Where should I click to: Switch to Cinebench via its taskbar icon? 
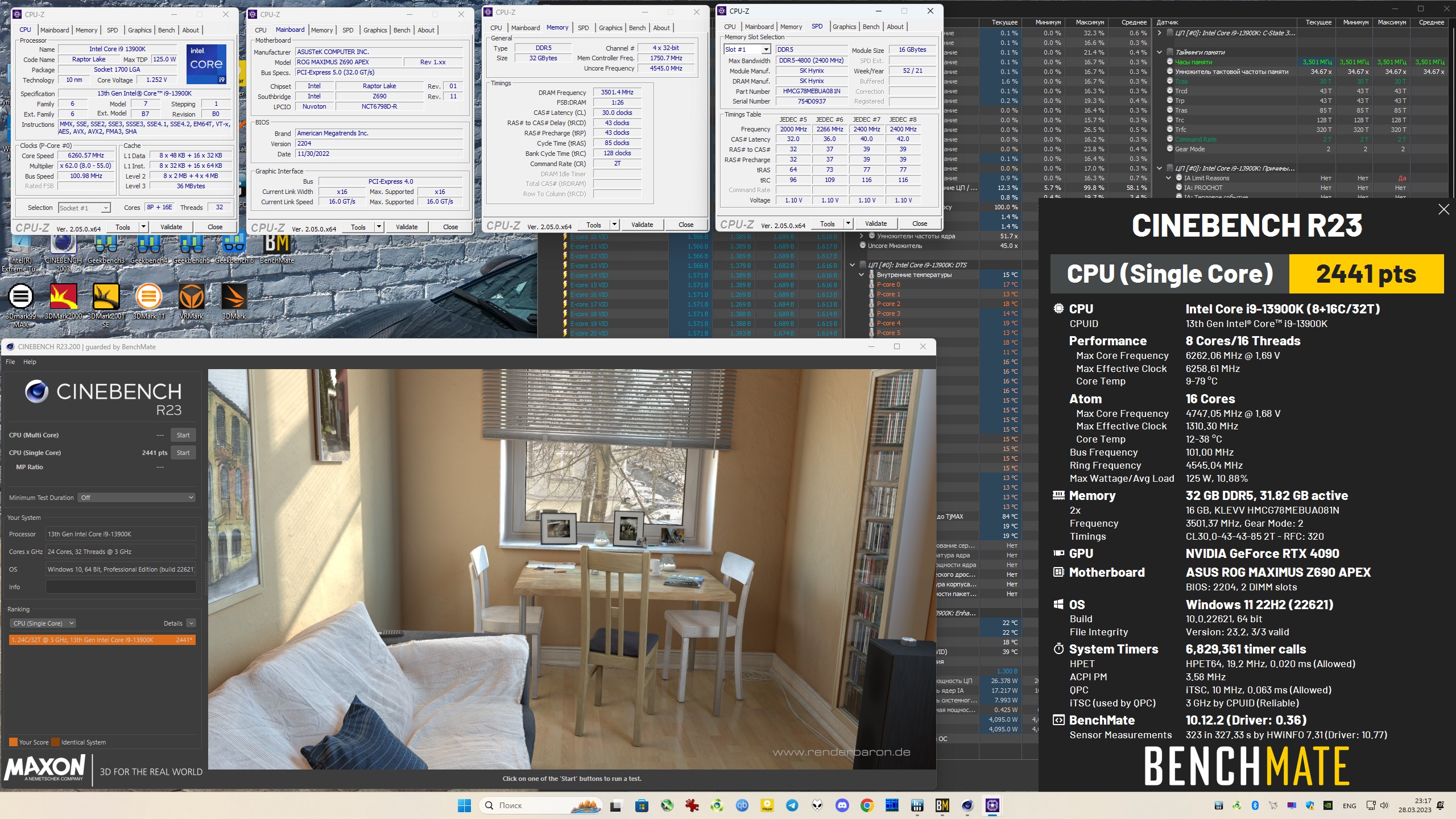[x=967, y=805]
